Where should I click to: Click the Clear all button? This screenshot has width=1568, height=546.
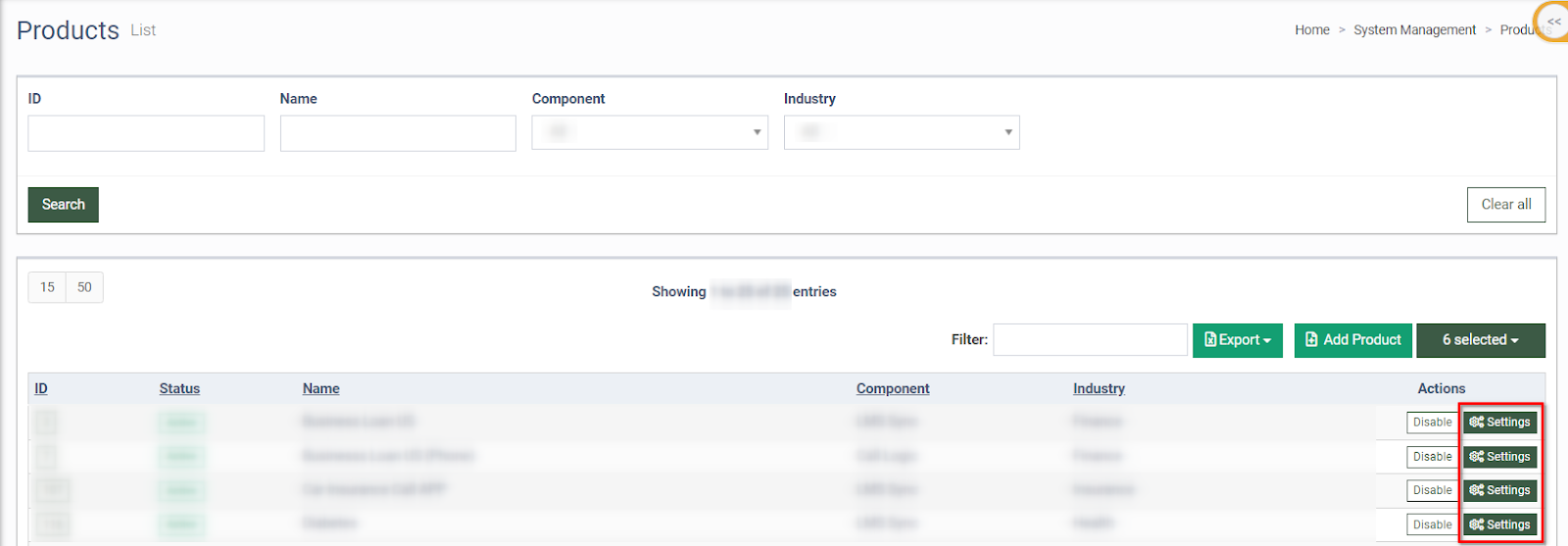click(1505, 205)
